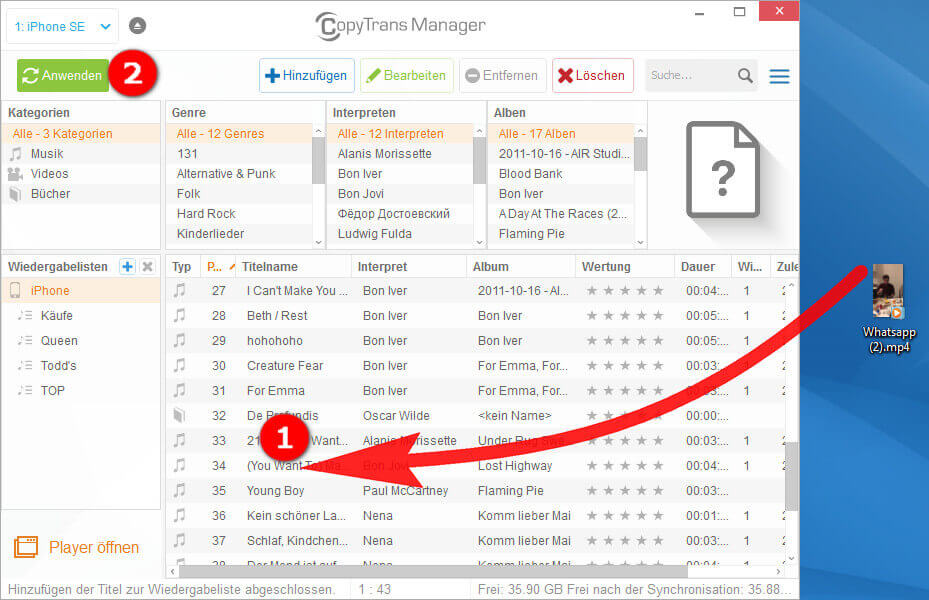Image resolution: width=929 pixels, height=600 pixels.
Task: Select genre 131
Action: pos(239,154)
